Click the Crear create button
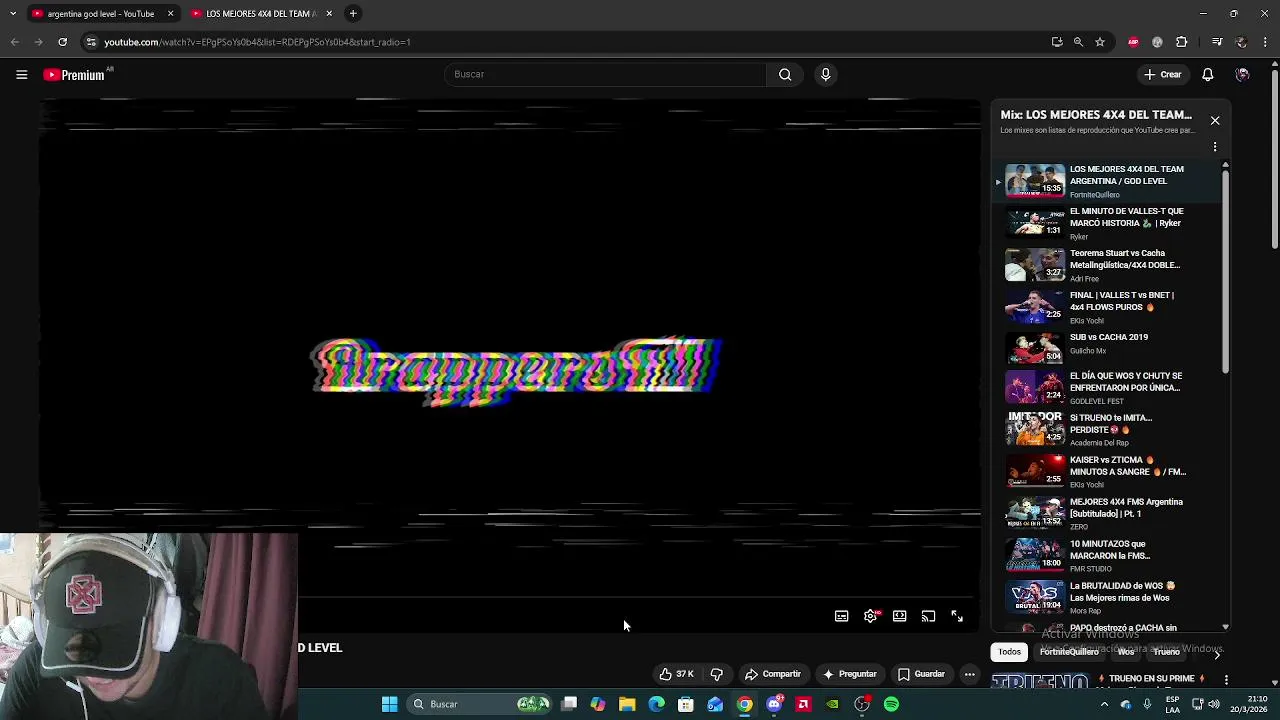Viewport: 1280px width, 720px height. click(x=1163, y=74)
